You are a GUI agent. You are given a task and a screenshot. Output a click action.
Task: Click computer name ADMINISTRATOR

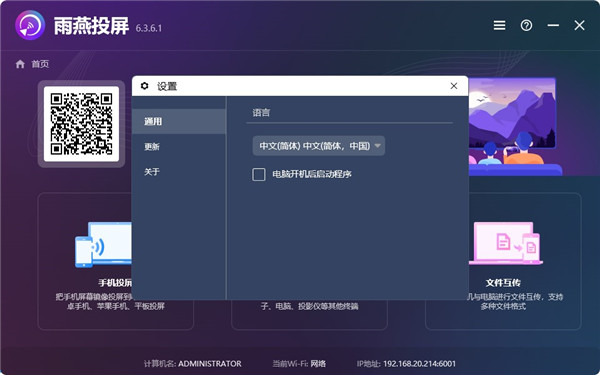click(210, 364)
